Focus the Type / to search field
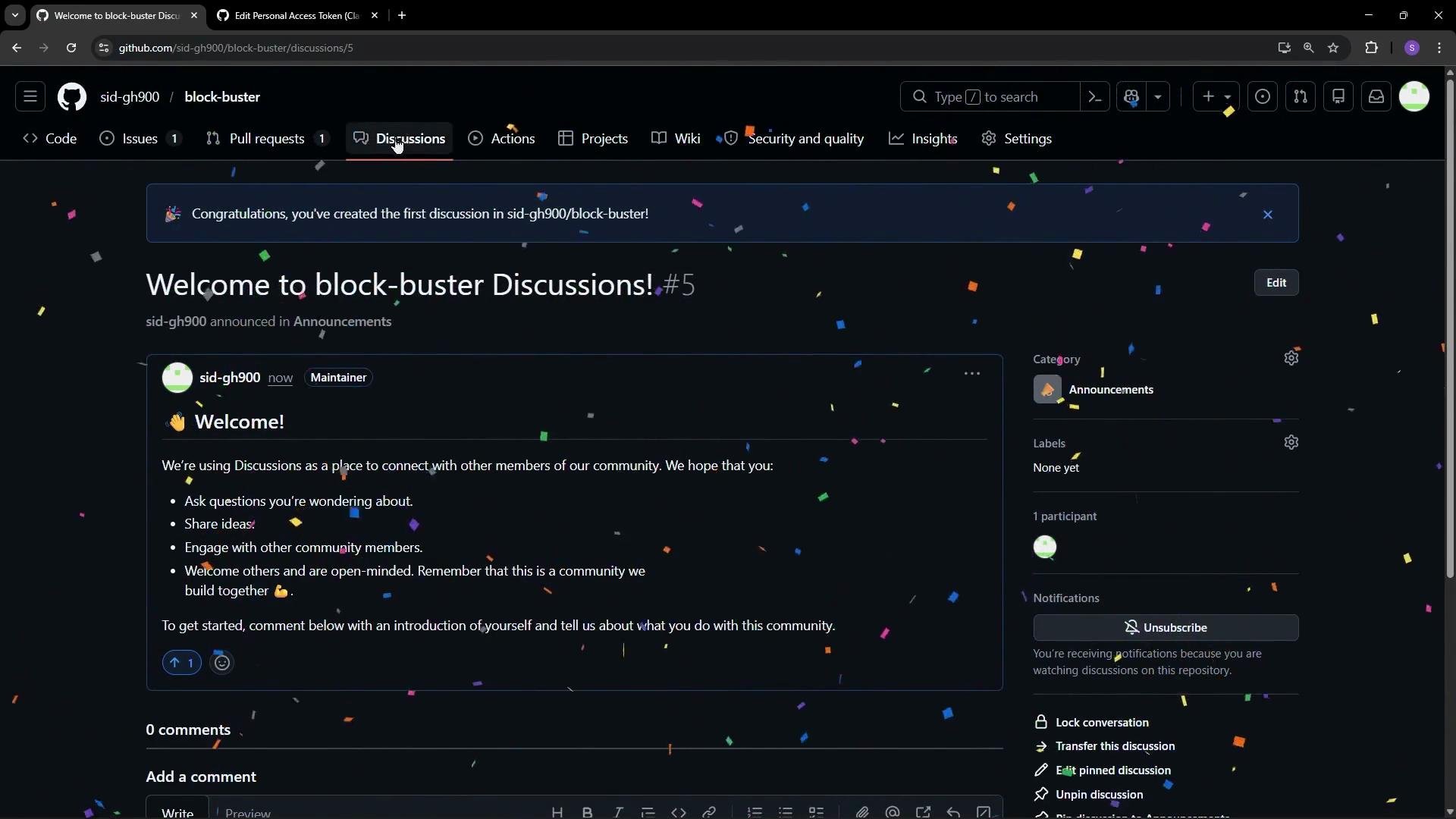This screenshot has width=1456, height=819. point(990,97)
